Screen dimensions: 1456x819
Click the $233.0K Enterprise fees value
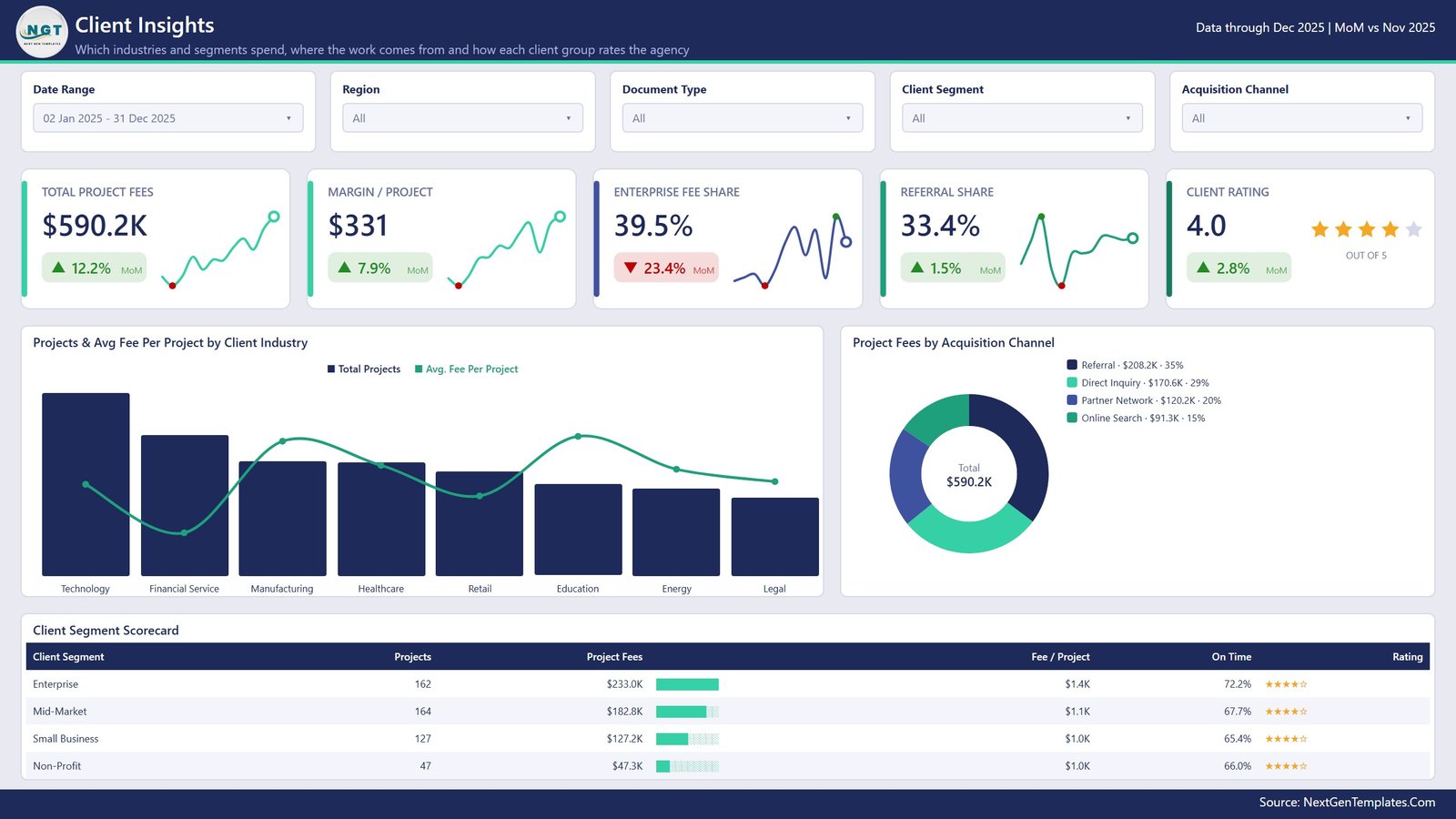coord(624,684)
